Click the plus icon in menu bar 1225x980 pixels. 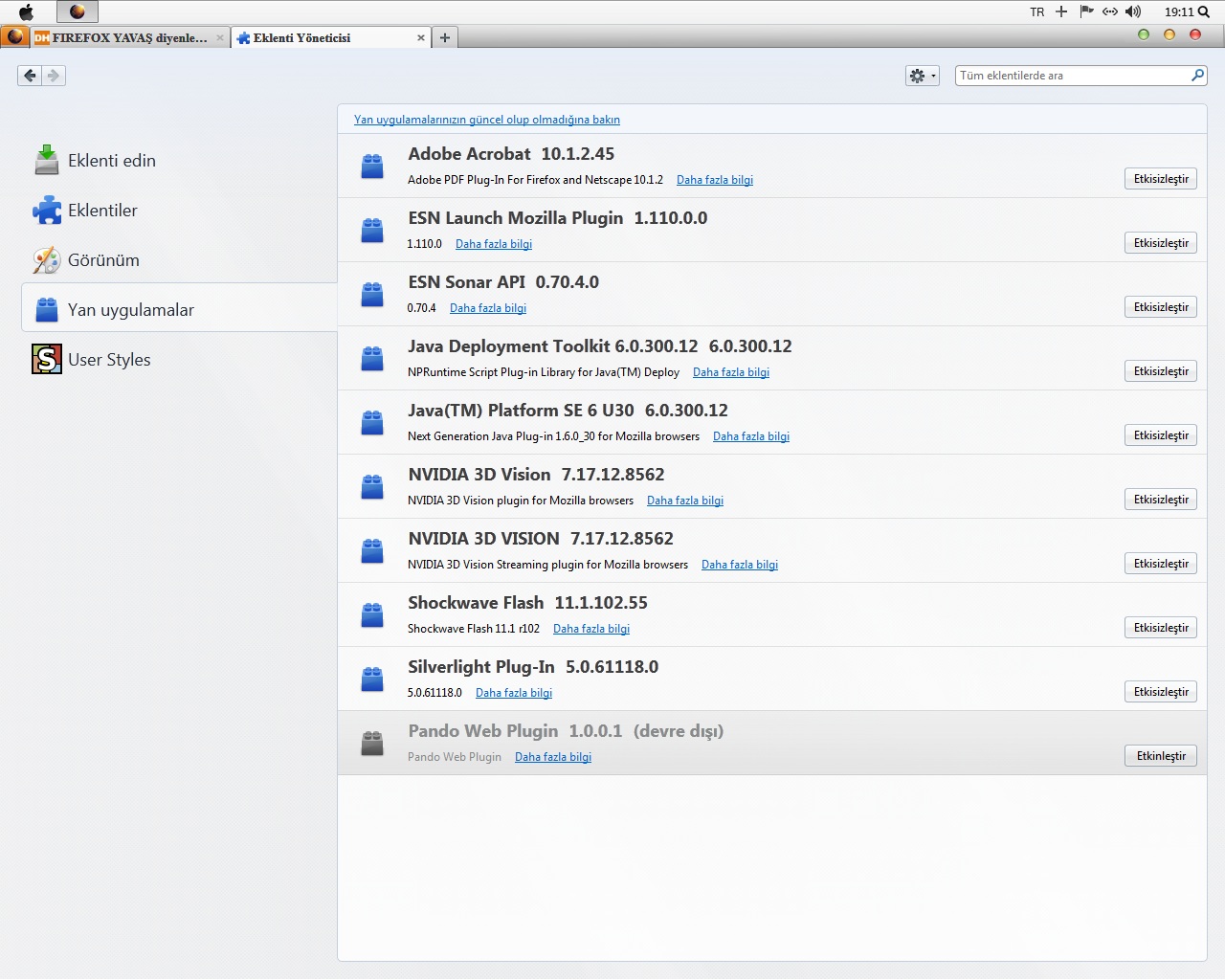1061,11
